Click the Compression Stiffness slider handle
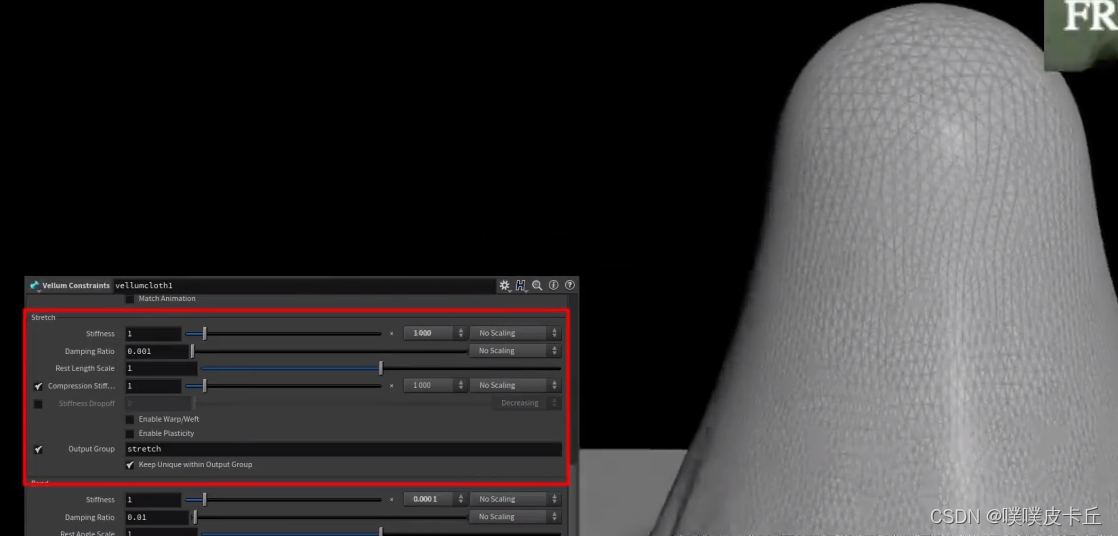Screen dimensions: 1118x536 [205, 386]
